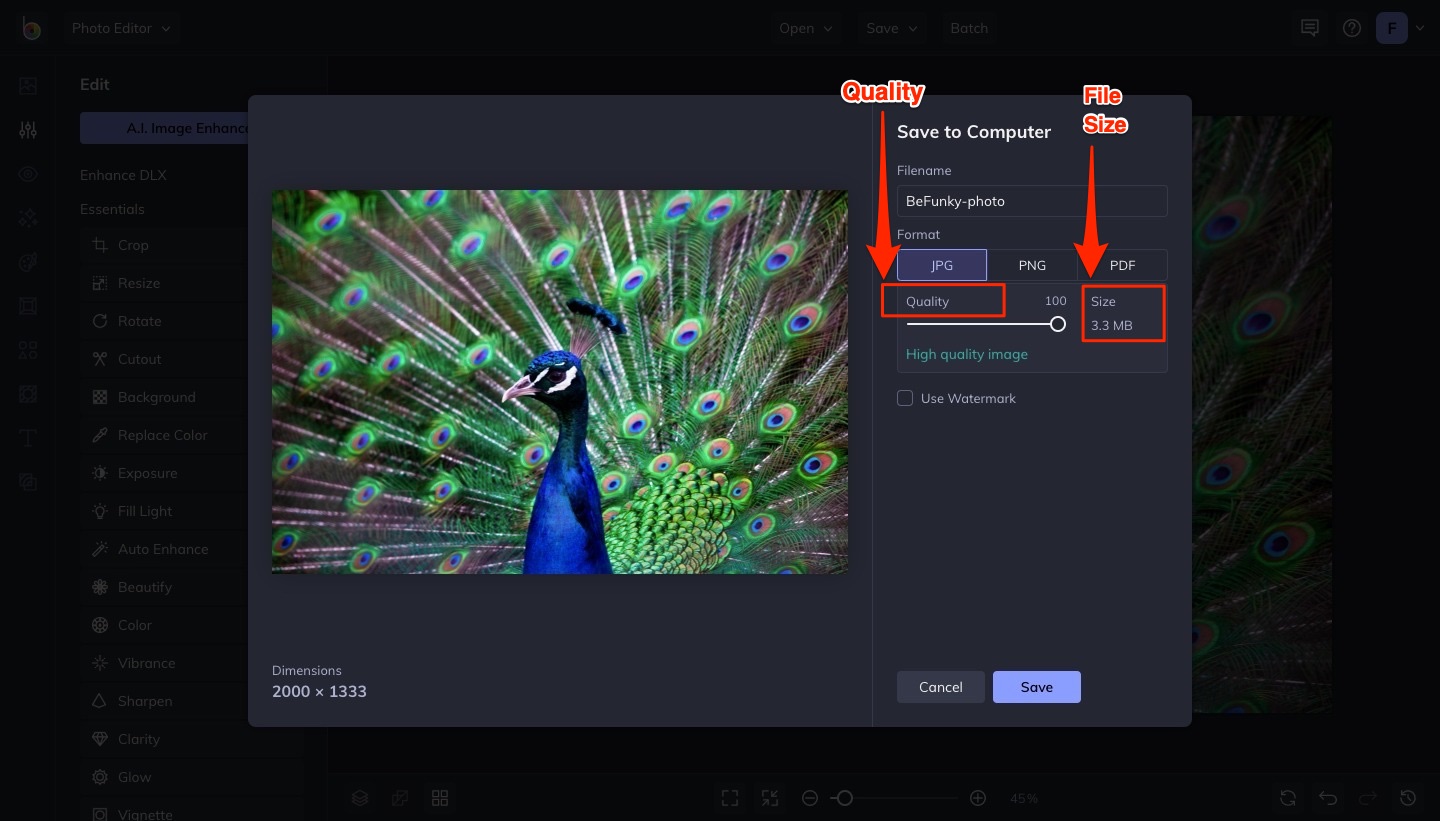Enable the Use Watermark checkbox
This screenshot has width=1440, height=821.
tap(905, 398)
